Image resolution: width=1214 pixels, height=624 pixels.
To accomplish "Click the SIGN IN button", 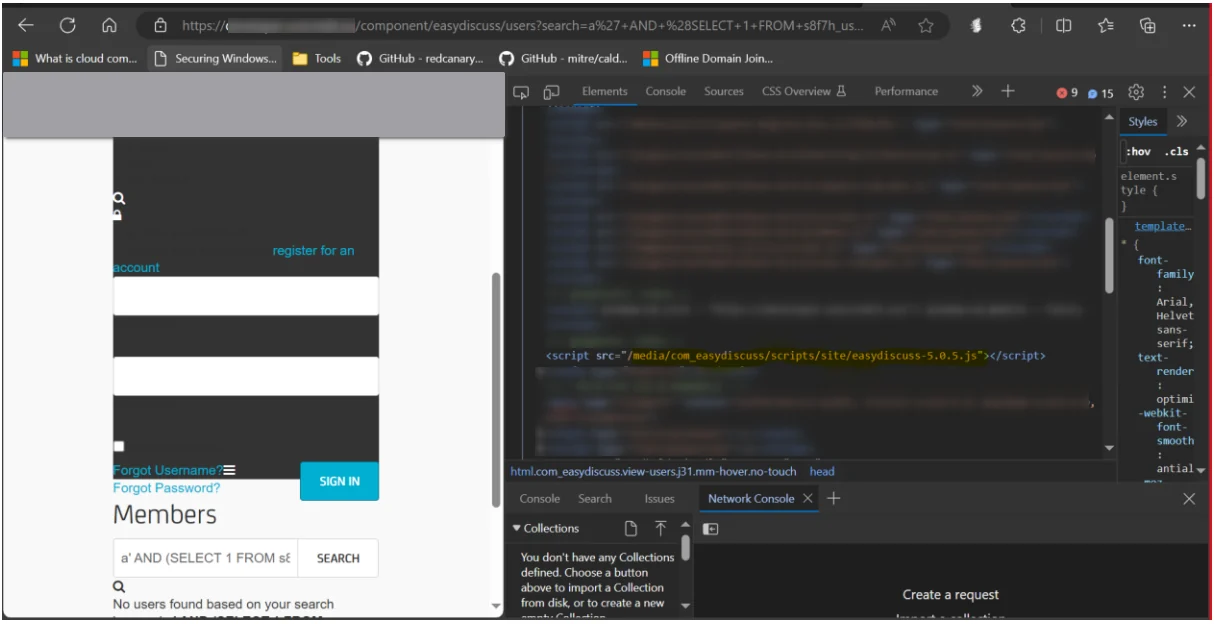I will [339, 481].
